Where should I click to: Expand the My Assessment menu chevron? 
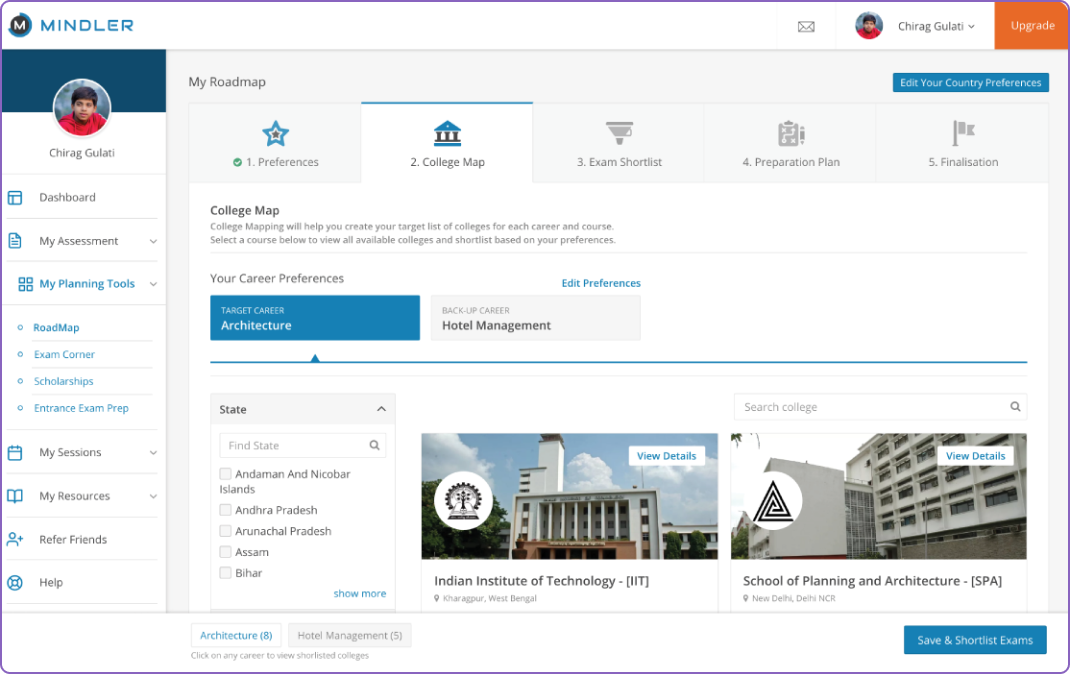coord(154,241)
